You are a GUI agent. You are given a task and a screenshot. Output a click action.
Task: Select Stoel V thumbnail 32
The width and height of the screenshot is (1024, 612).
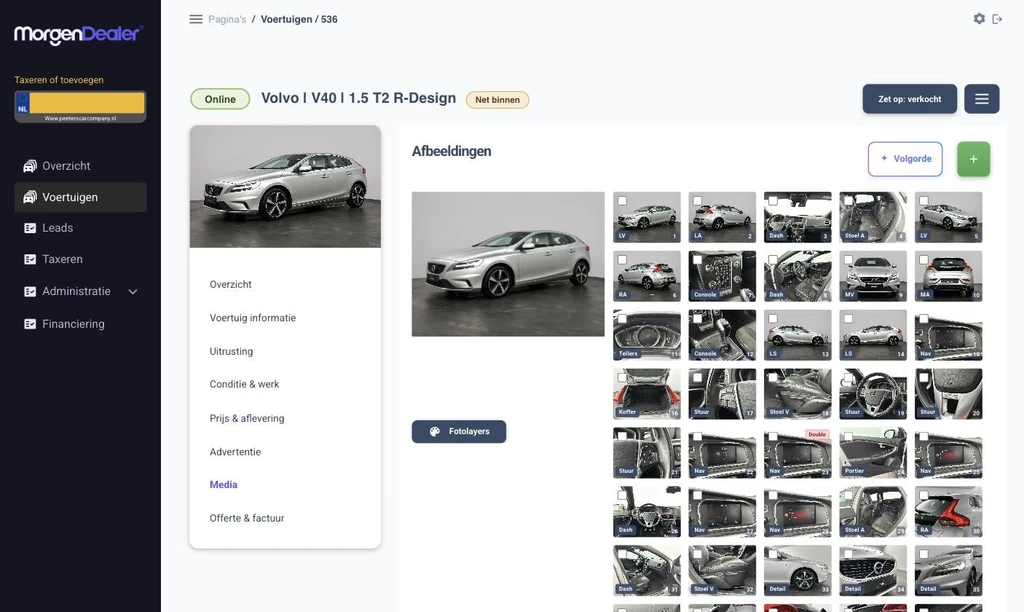[722, 570]
